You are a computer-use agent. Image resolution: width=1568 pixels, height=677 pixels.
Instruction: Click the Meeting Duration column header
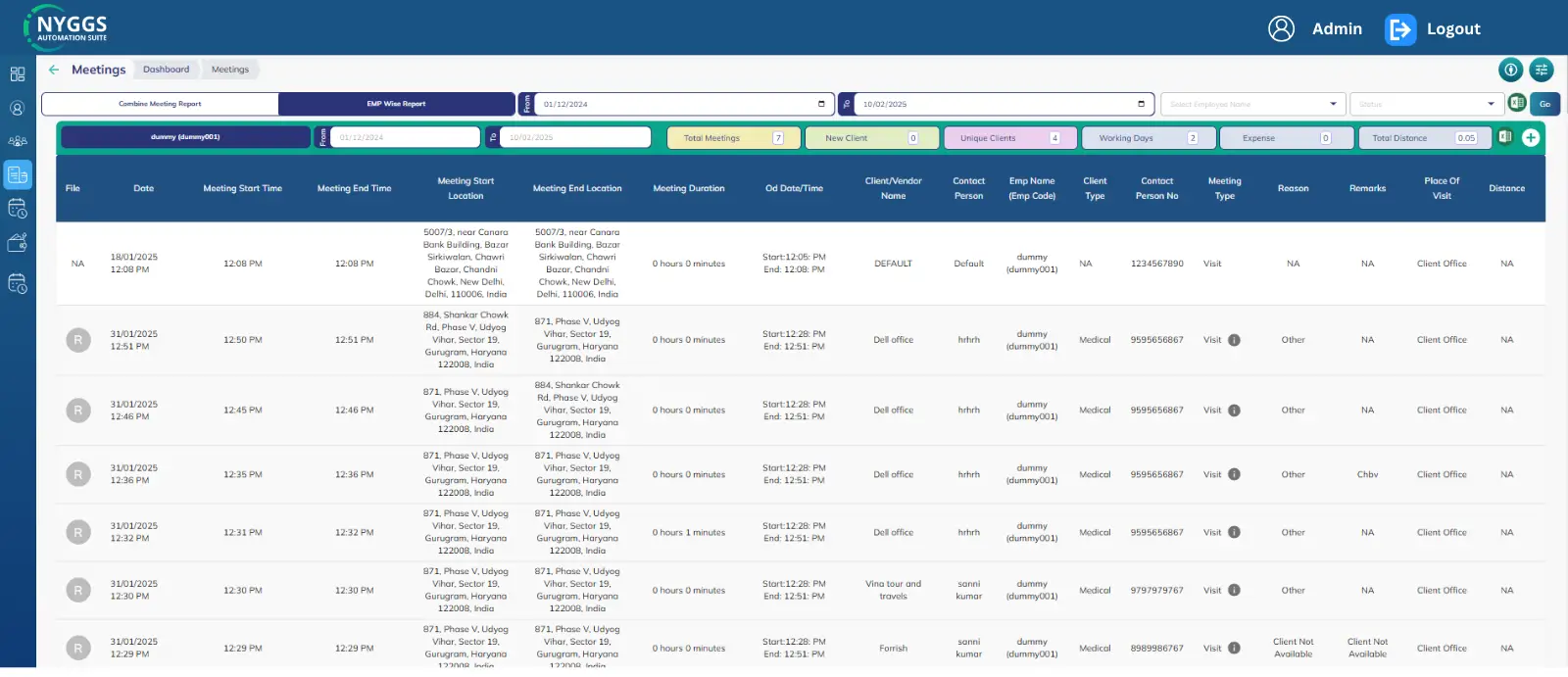[689, 188]
